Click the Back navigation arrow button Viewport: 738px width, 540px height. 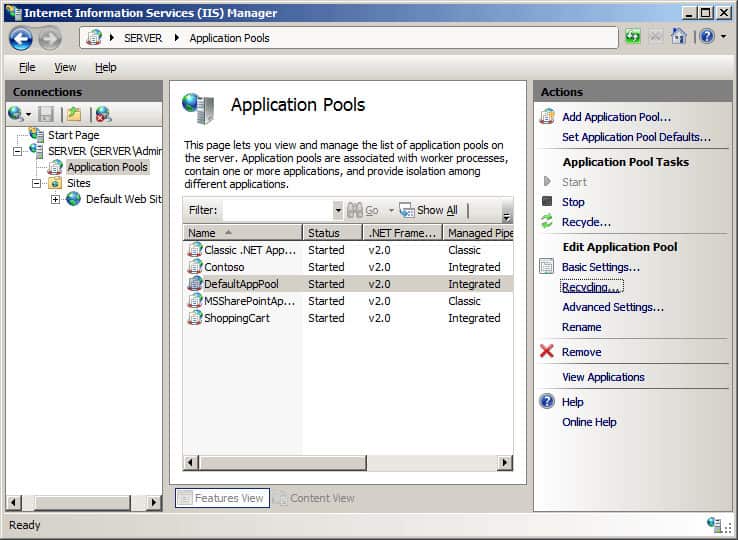coord(21,38)
